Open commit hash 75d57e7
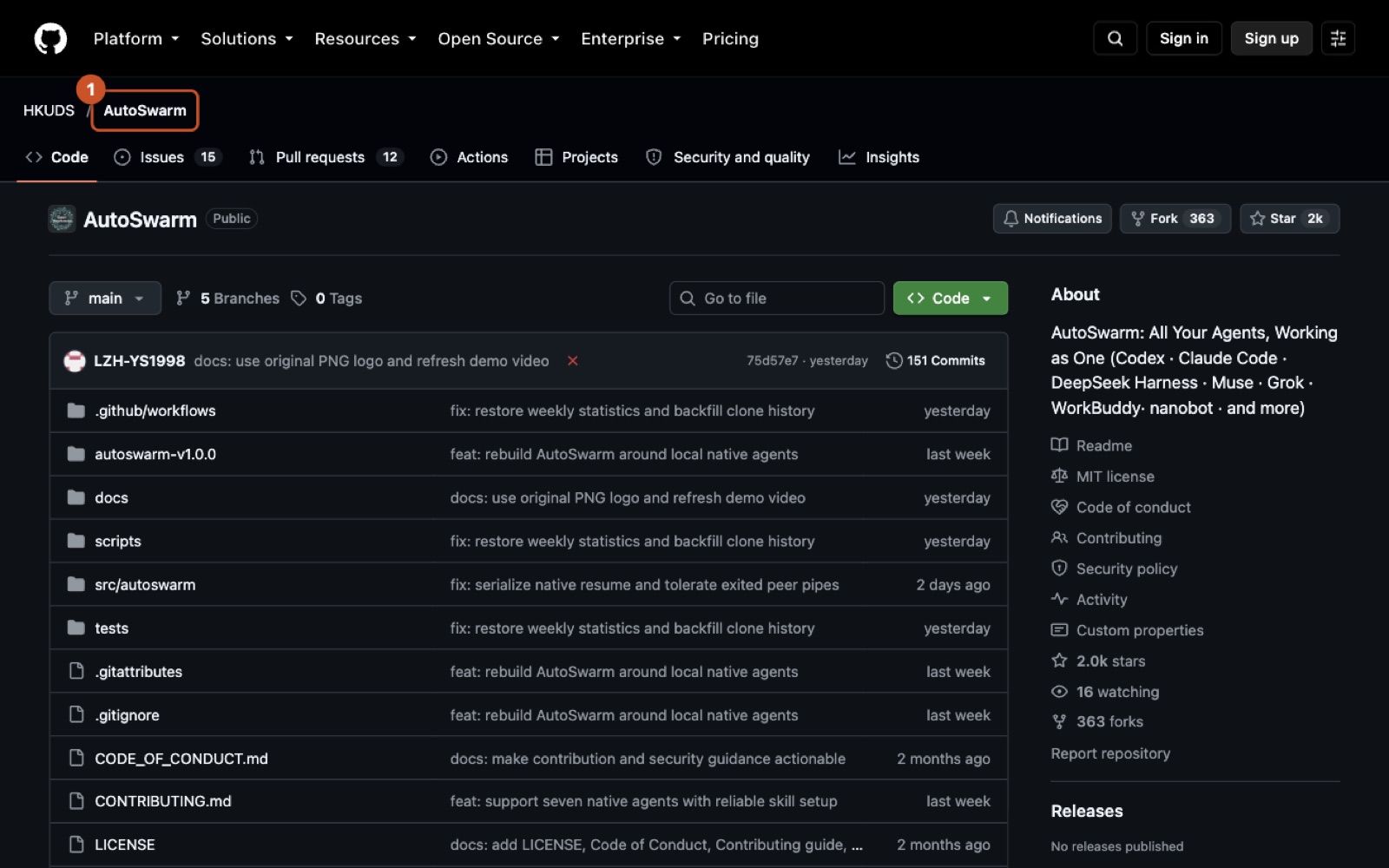The height and width of the screenshot is (868, 1389). click(772, 360)
